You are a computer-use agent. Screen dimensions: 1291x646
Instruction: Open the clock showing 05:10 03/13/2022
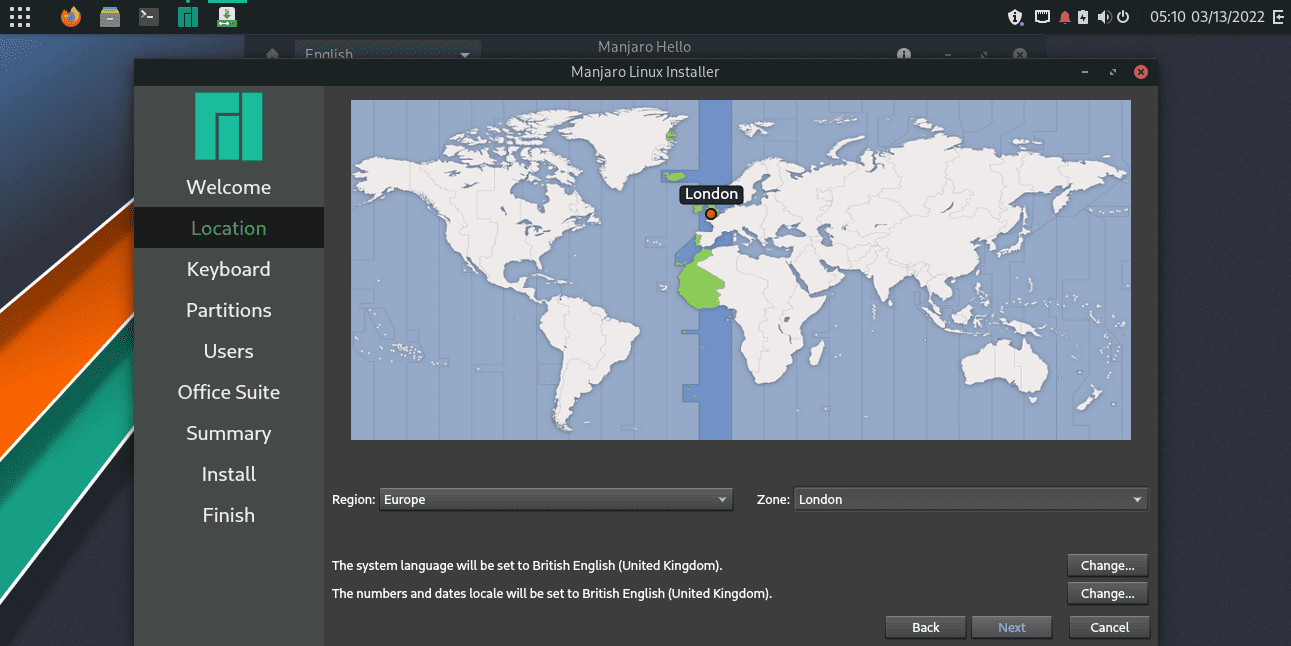(1207, 17)
